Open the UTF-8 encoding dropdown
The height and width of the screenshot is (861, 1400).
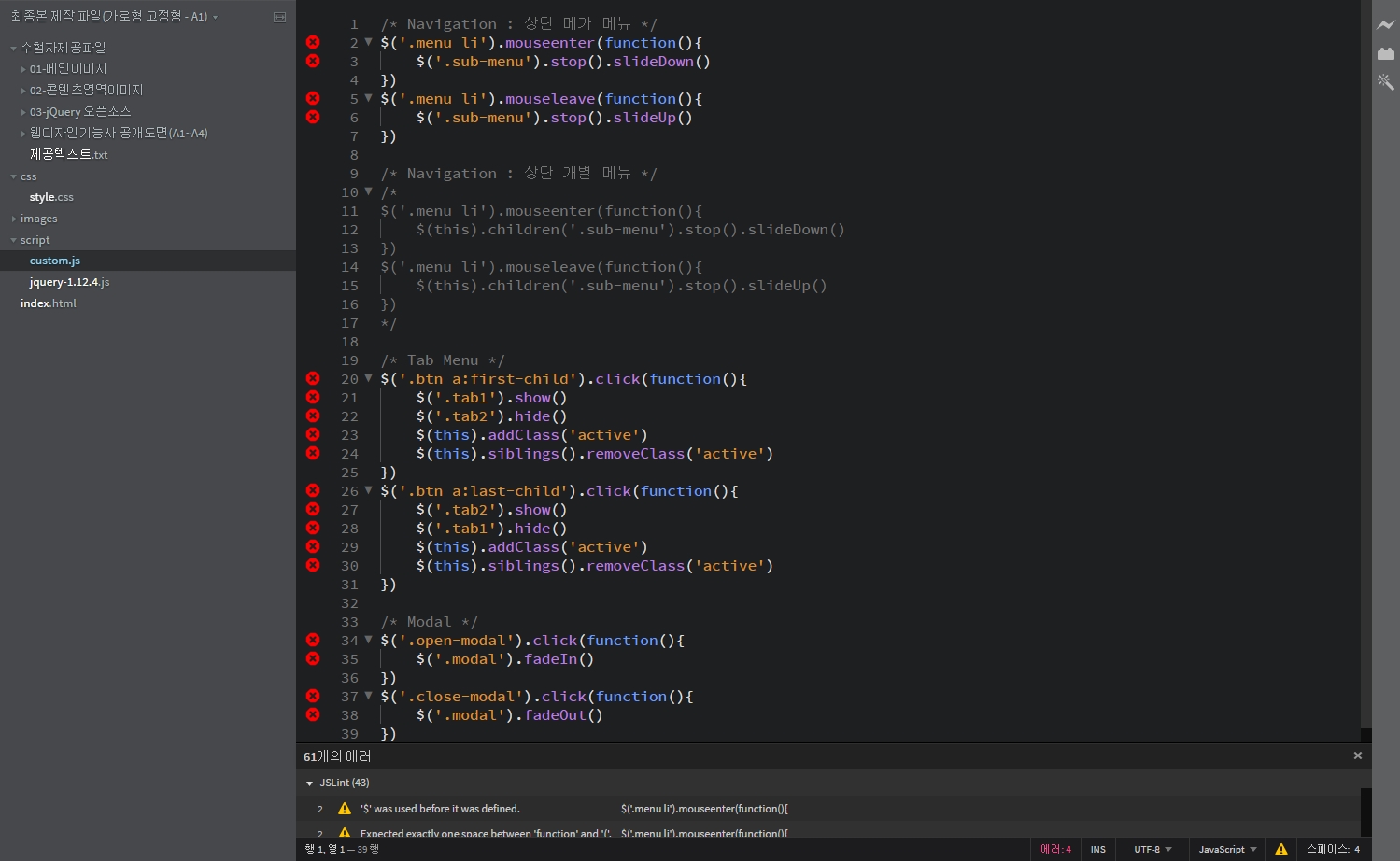[x=1153, y=849]
